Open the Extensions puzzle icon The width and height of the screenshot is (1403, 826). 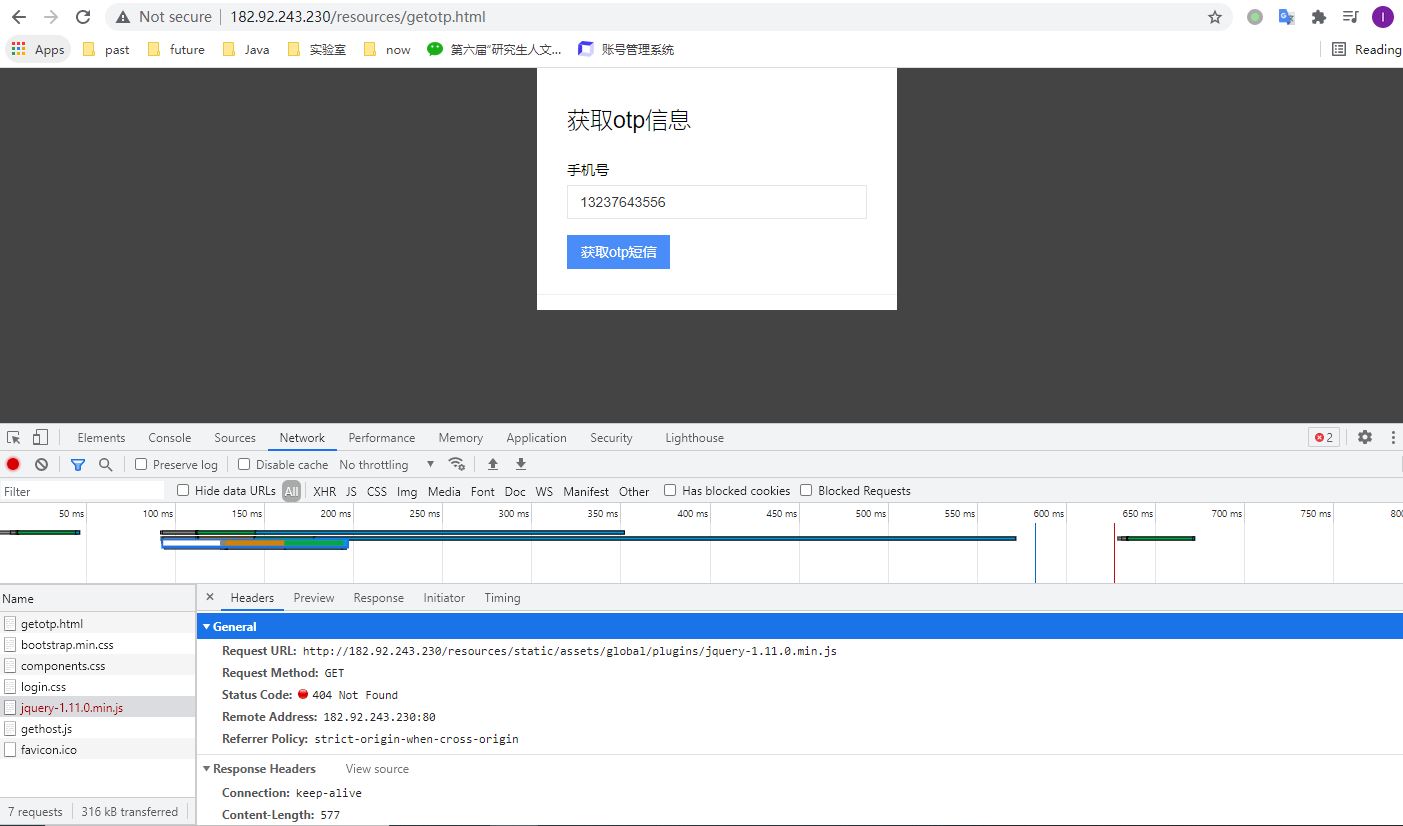[x=1319, y=17]
